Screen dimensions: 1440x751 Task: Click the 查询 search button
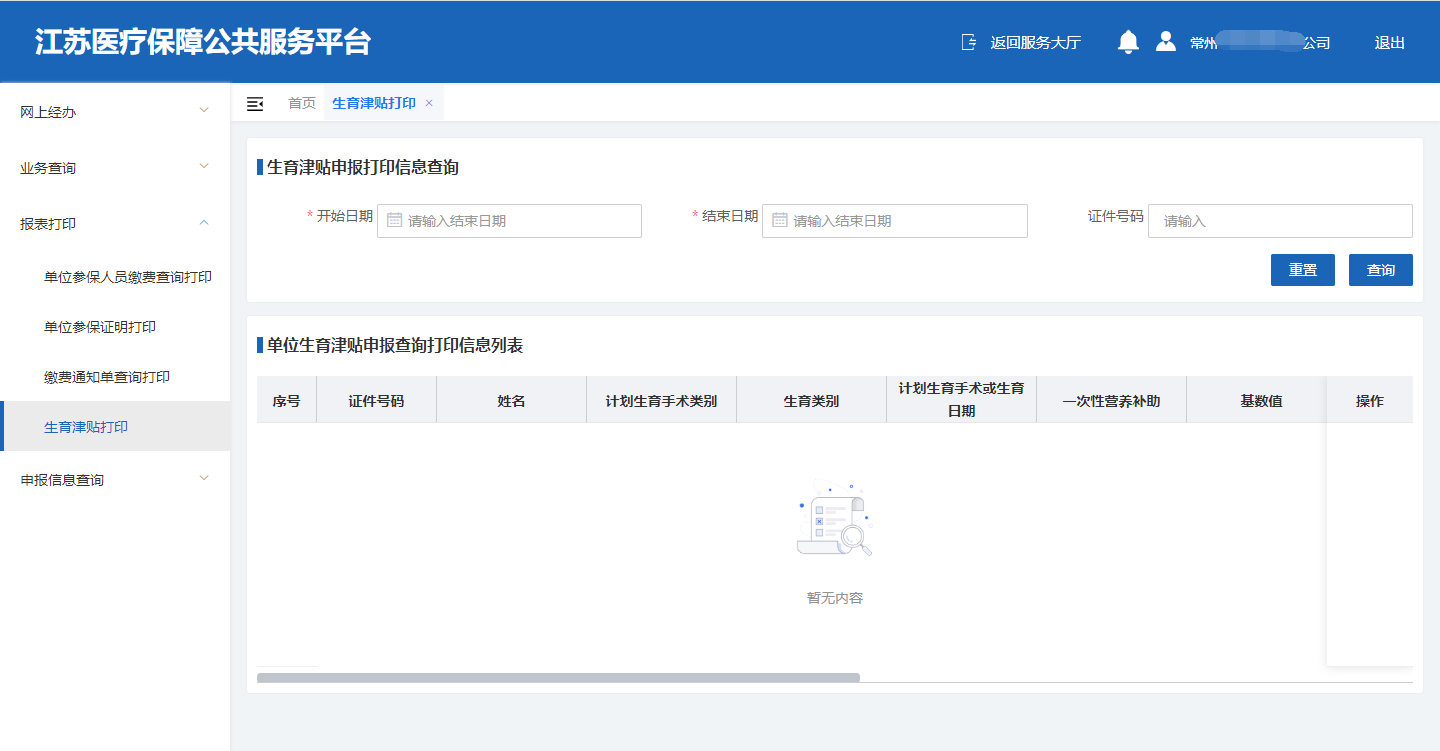tap(1381, 269)
